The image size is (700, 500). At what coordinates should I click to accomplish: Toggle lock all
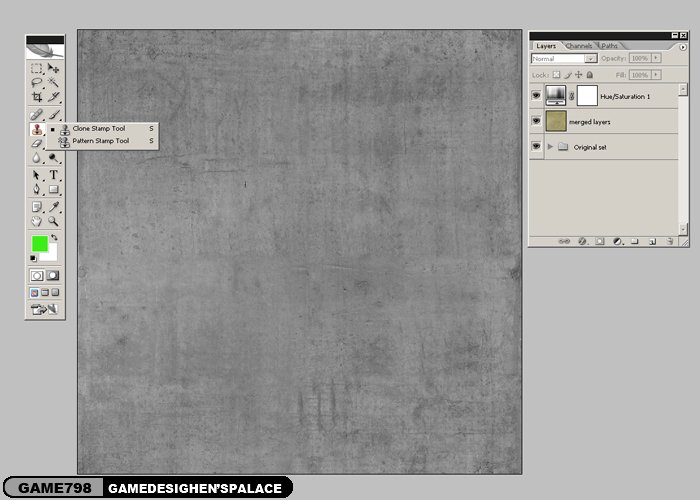click(590, 75)
